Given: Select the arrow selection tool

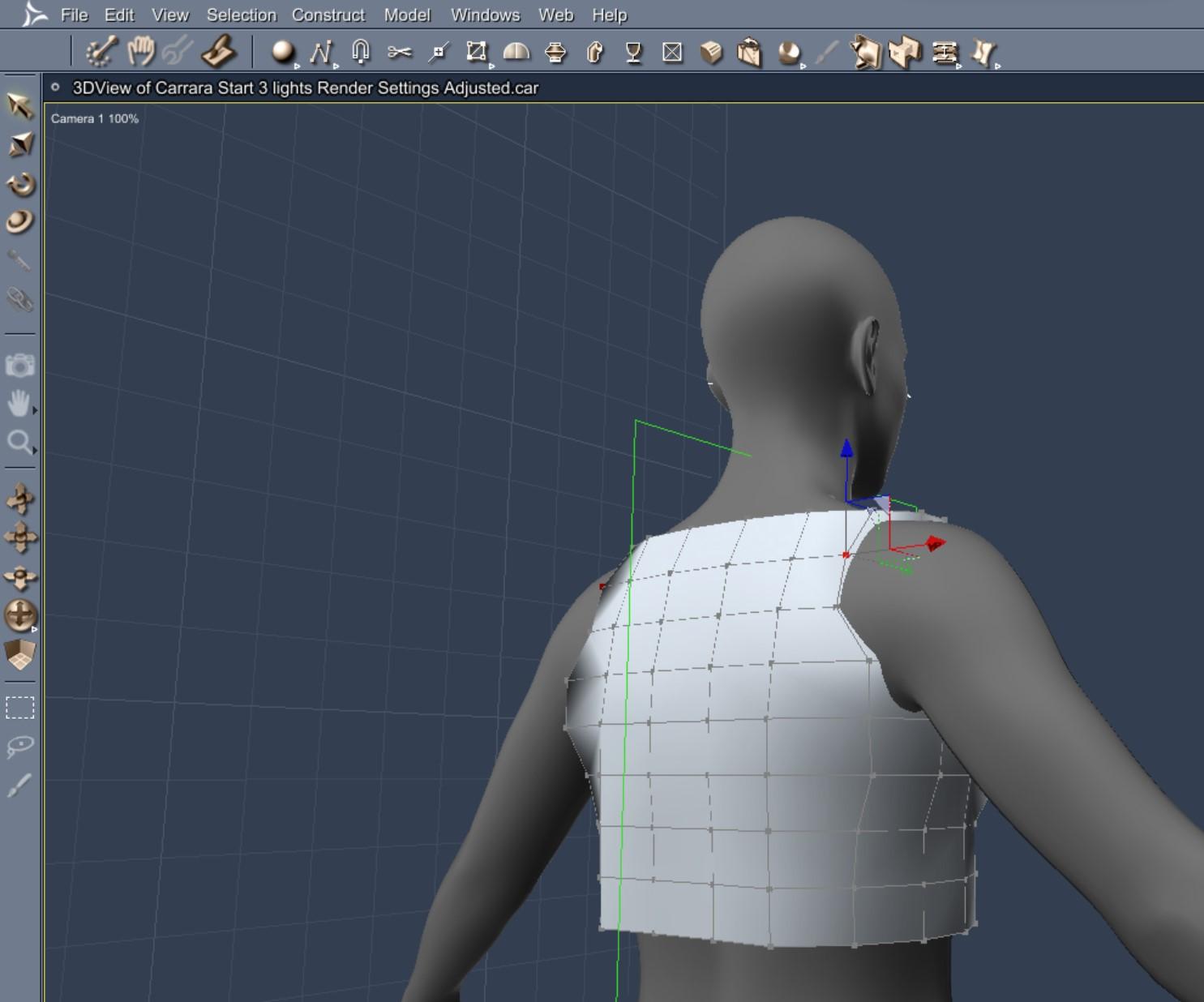Looking at the screenshot, I should 19,105.
